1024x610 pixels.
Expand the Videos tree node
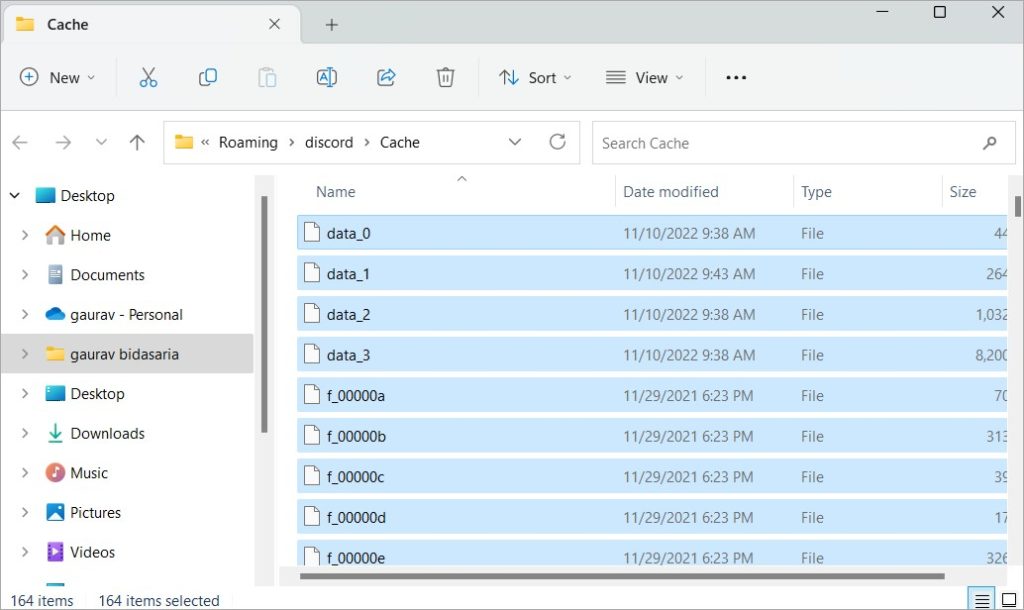pos(25,552)
